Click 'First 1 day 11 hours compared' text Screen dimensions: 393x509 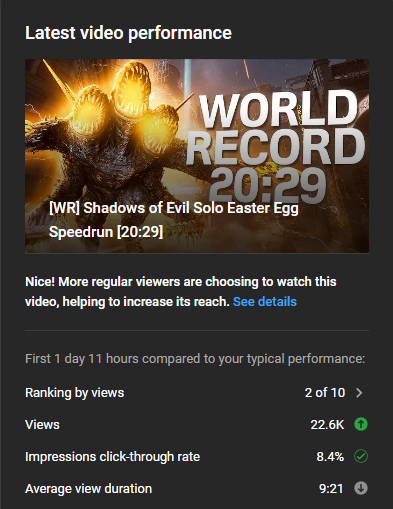tap(195, 359)
